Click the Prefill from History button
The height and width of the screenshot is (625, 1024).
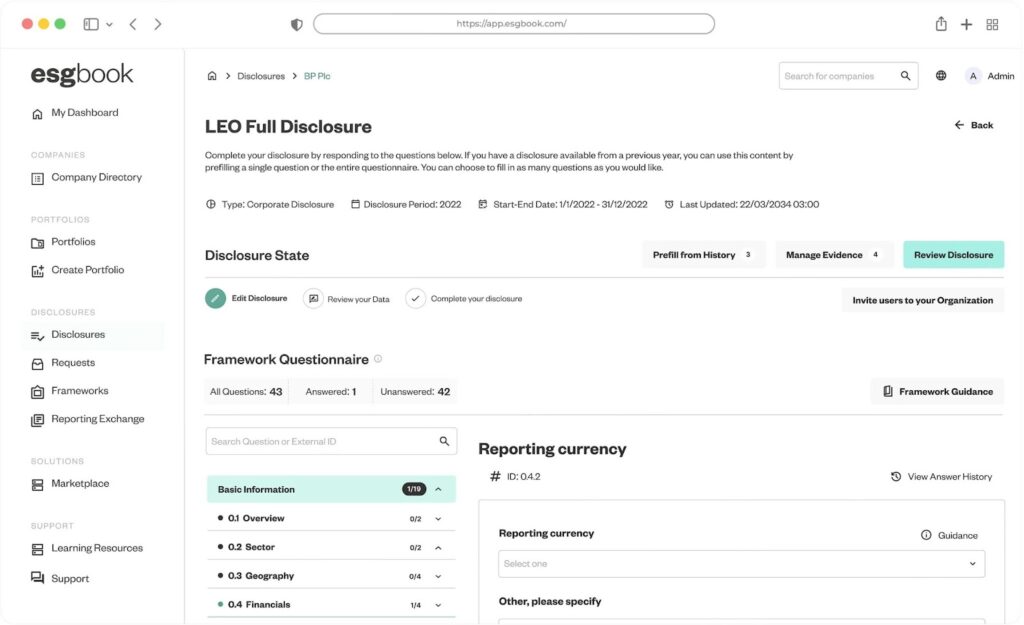[703, 255]
